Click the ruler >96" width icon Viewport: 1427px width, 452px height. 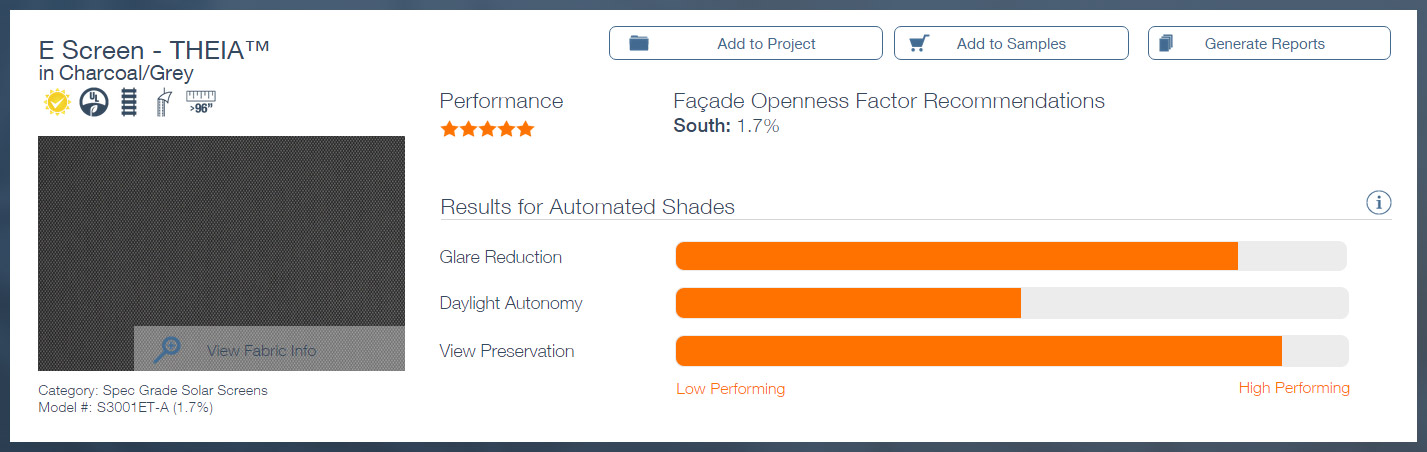201,102
